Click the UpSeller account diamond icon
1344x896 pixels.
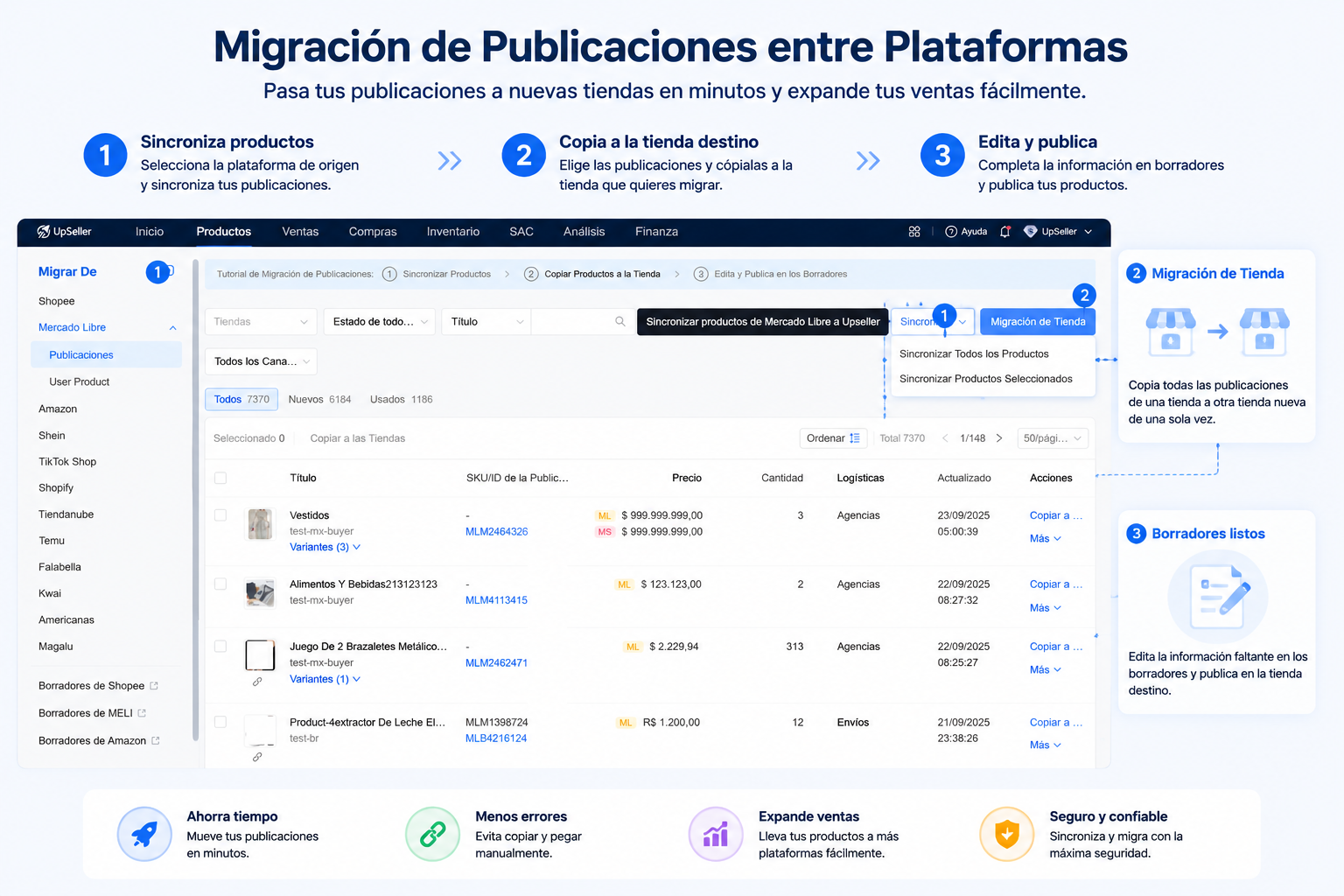[1031, 232]
